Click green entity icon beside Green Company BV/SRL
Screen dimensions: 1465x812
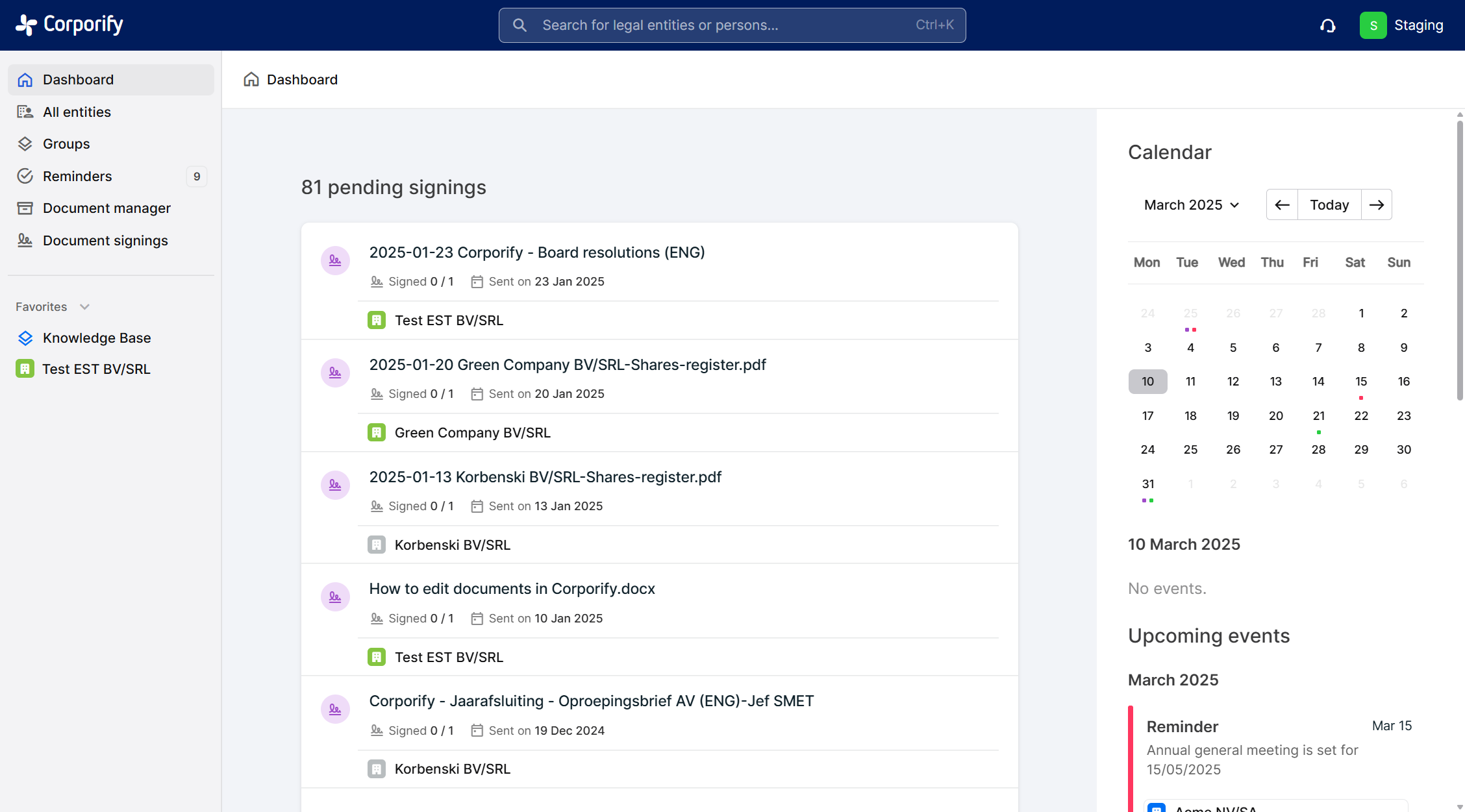tap(377, 432)
